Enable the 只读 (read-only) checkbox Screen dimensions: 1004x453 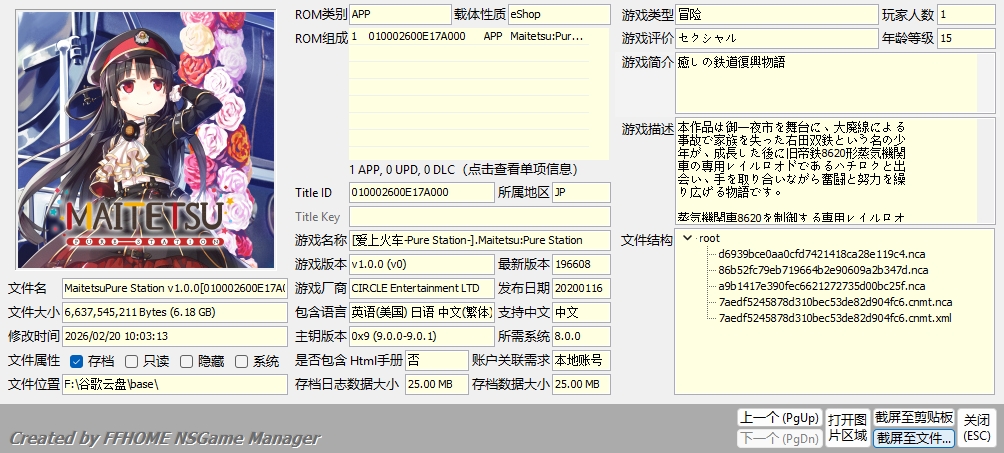(132, 361)
